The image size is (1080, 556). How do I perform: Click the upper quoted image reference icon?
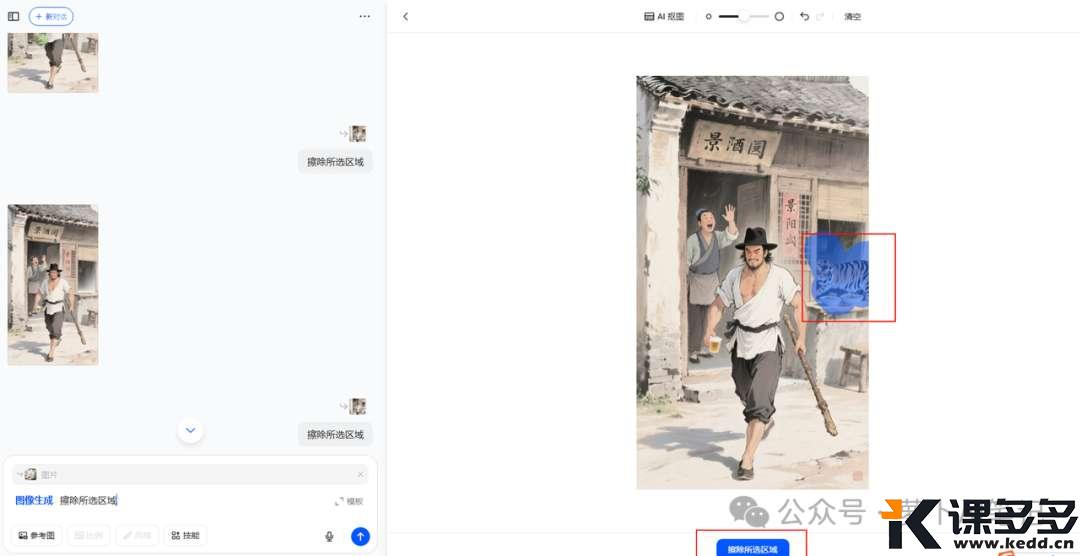357,134
